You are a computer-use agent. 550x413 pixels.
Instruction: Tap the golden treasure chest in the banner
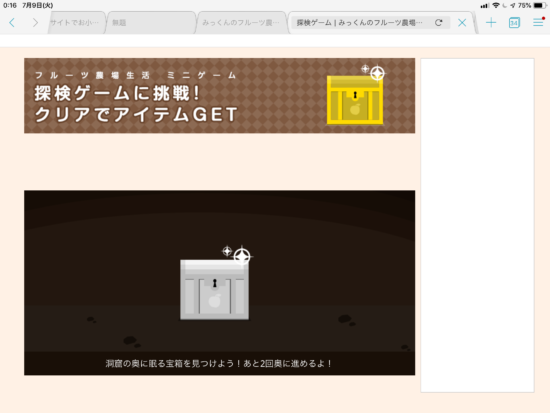tap(355, 100)
